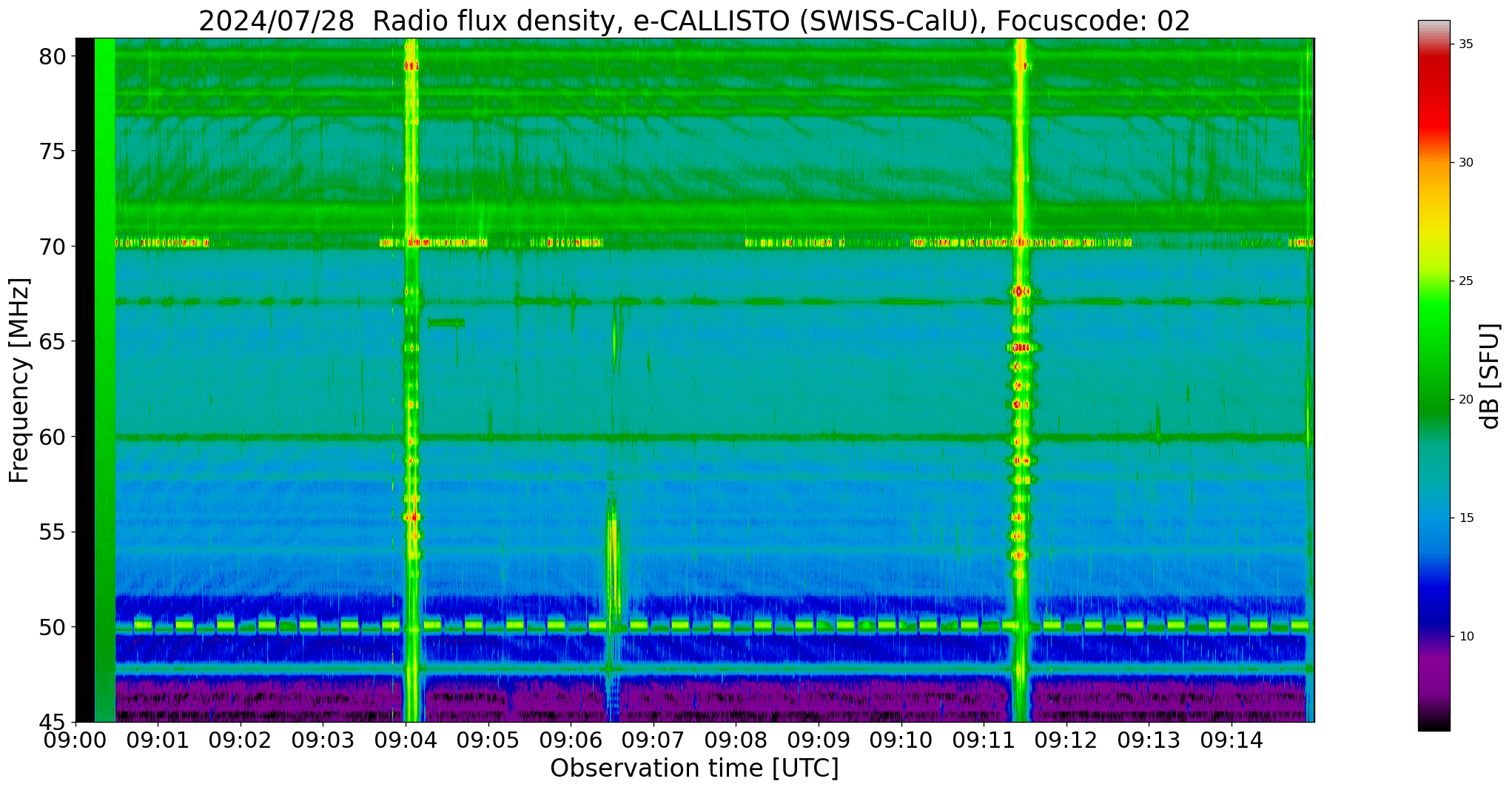Click the 09:01 time tick label
This screenshot has height=790, width=1512.
158,740
